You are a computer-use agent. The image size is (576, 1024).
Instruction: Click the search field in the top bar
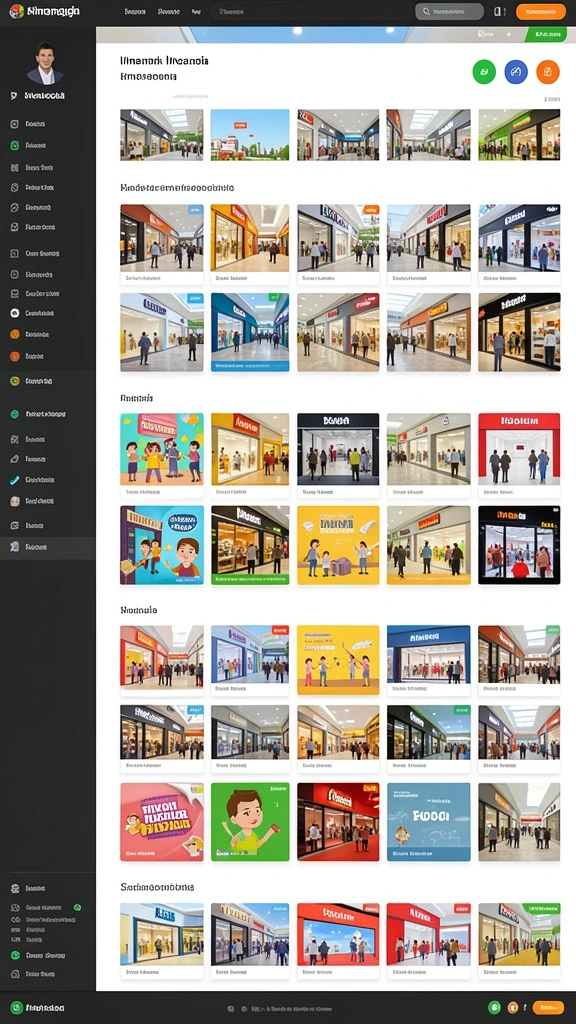tap(449, 12)
